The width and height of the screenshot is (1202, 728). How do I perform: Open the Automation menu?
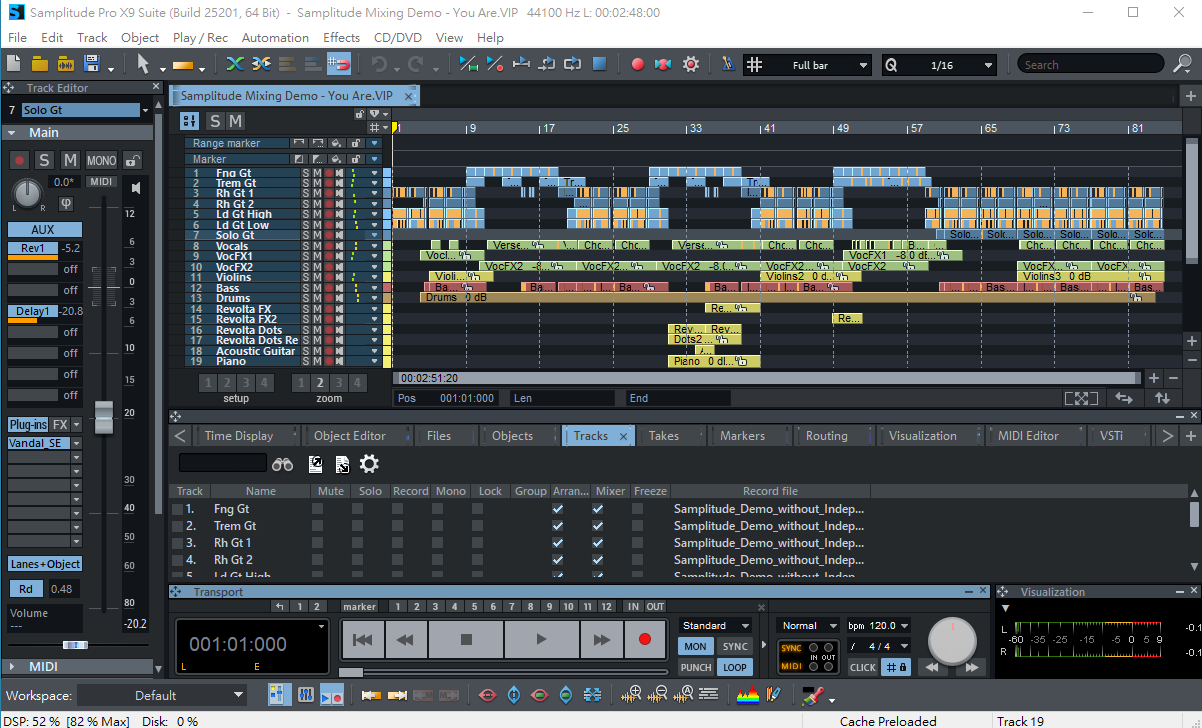pyautogui.click(x=275, y=37)
